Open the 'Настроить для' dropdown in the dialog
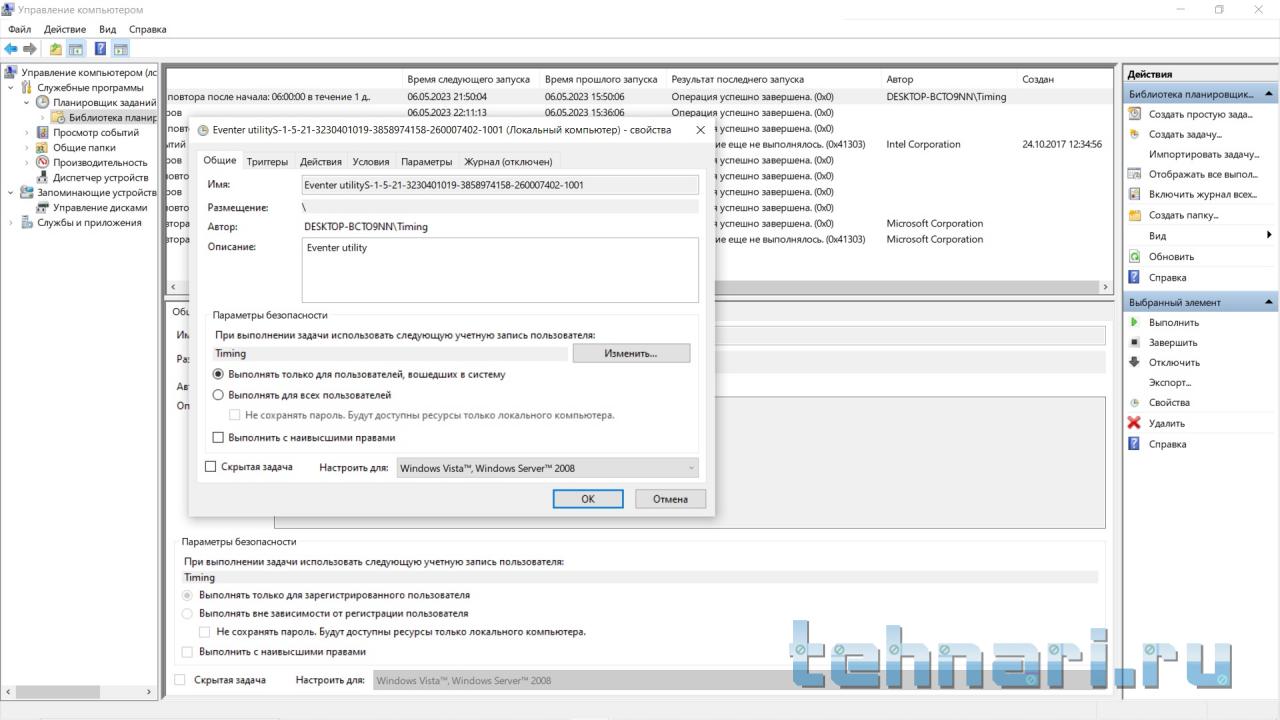The height and width of the screenshot is (720, 1280). (x=547, y=468)
